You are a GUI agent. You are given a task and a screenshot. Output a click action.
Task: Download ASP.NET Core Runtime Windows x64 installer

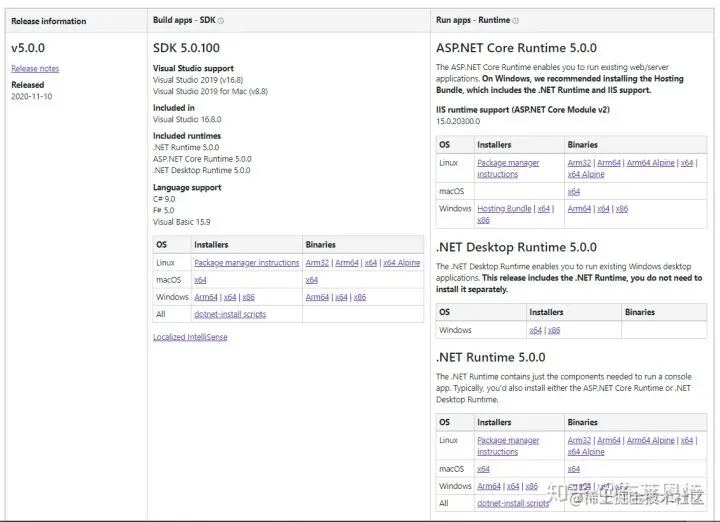544,208
